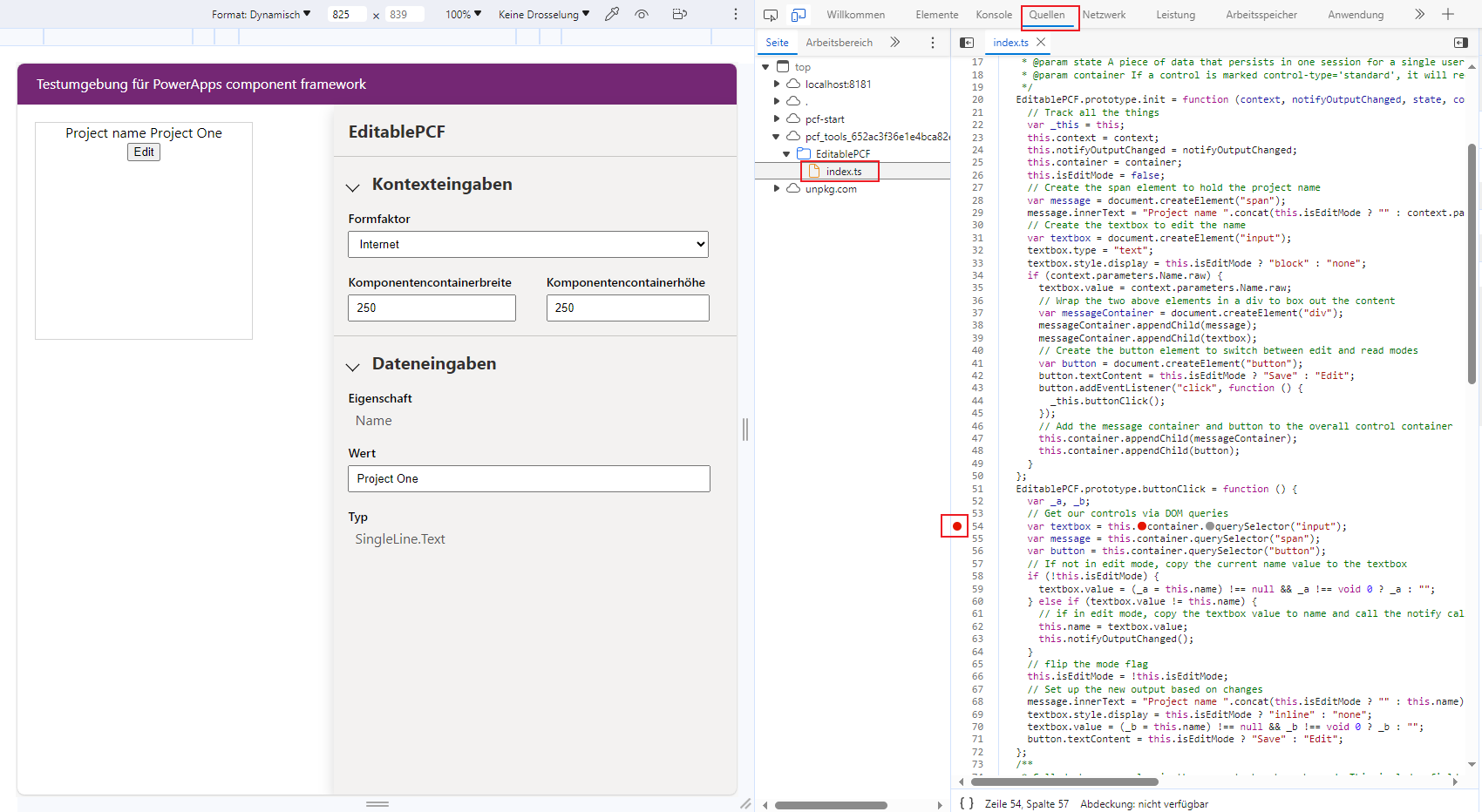Screen dimensions: 1482x812
Task: Click the eyedropper icon in the top toolbar
Action: [612, 15]
